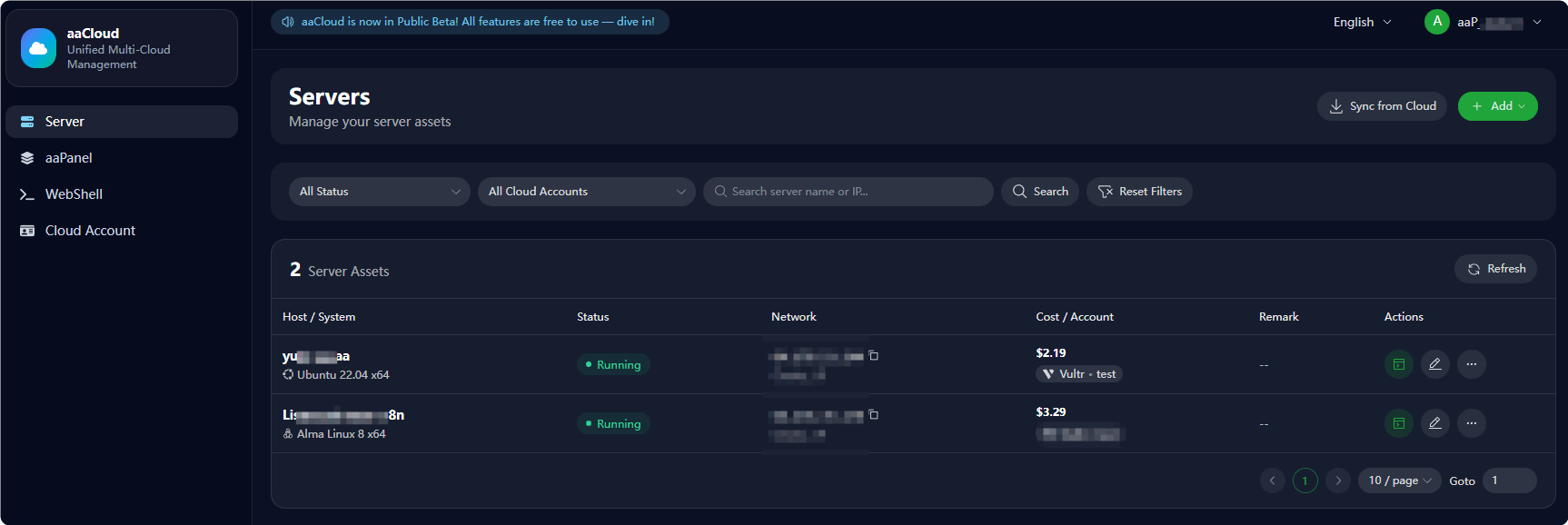This screenshot has width=1568, height=525.
Task: Select page 1 in pagination
Action: click(1305, 480)
